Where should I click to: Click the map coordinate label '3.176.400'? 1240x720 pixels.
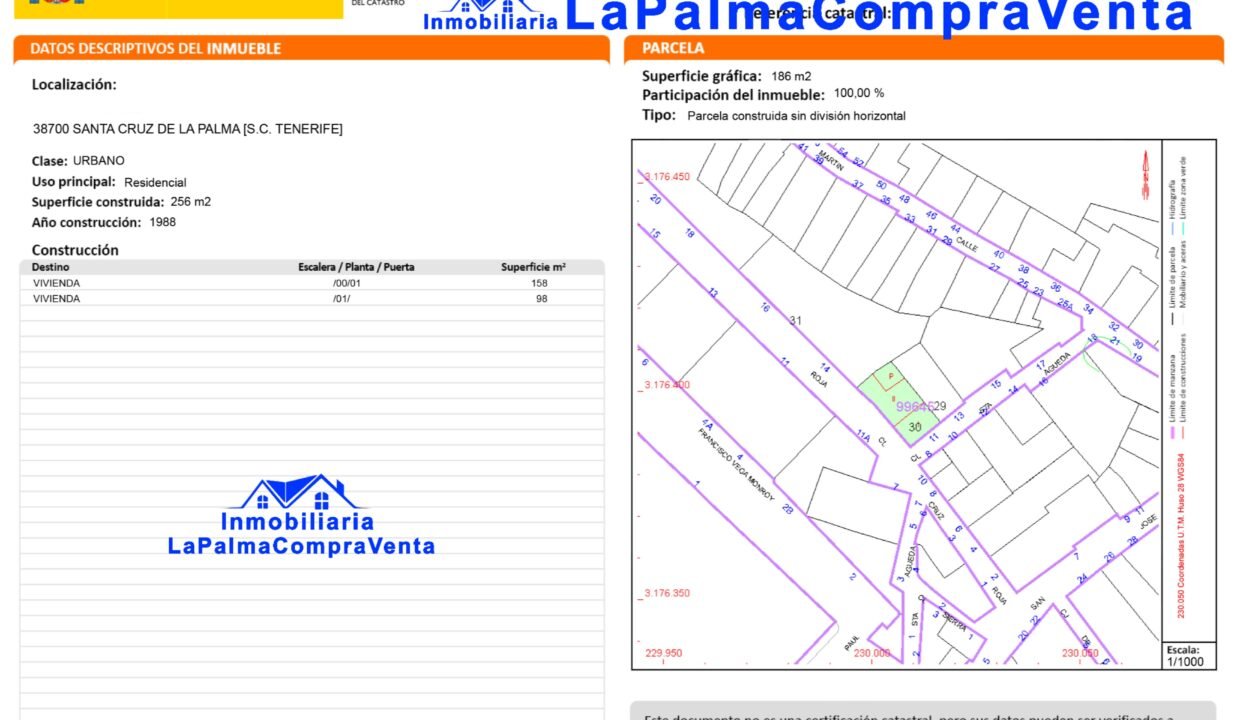[668, 385]
